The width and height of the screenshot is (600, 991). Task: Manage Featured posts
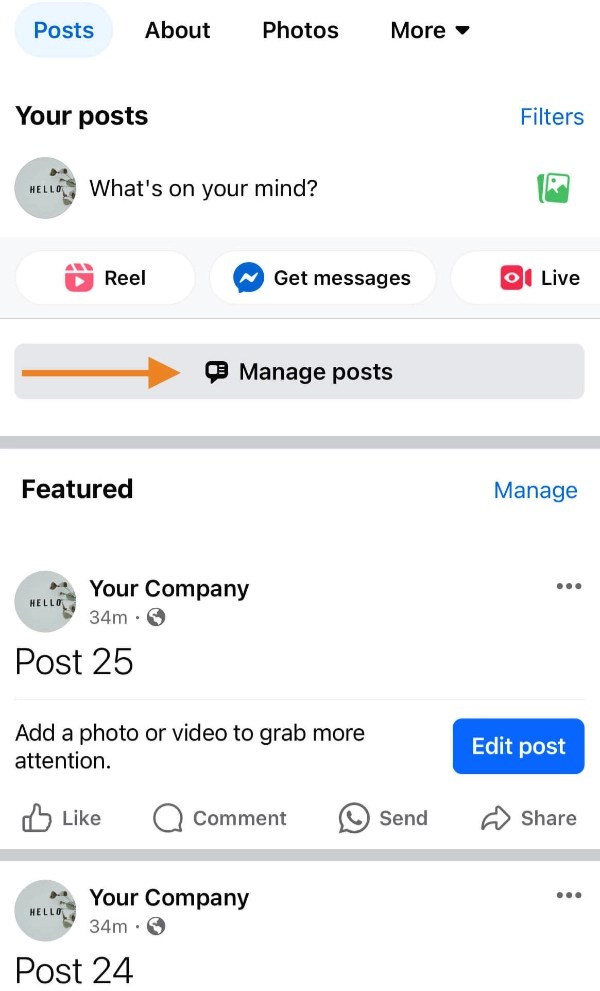[x=535, y=490]
